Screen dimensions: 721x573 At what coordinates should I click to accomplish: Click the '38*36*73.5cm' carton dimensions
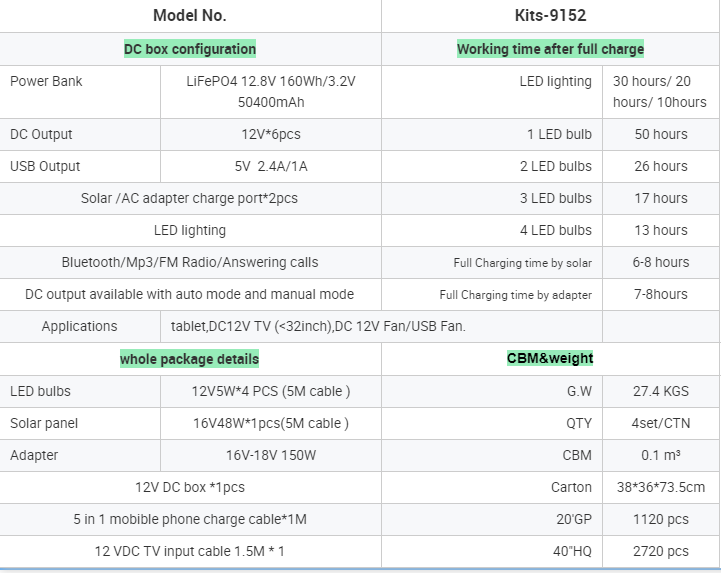pyautogui.click(x=661, y=487)
